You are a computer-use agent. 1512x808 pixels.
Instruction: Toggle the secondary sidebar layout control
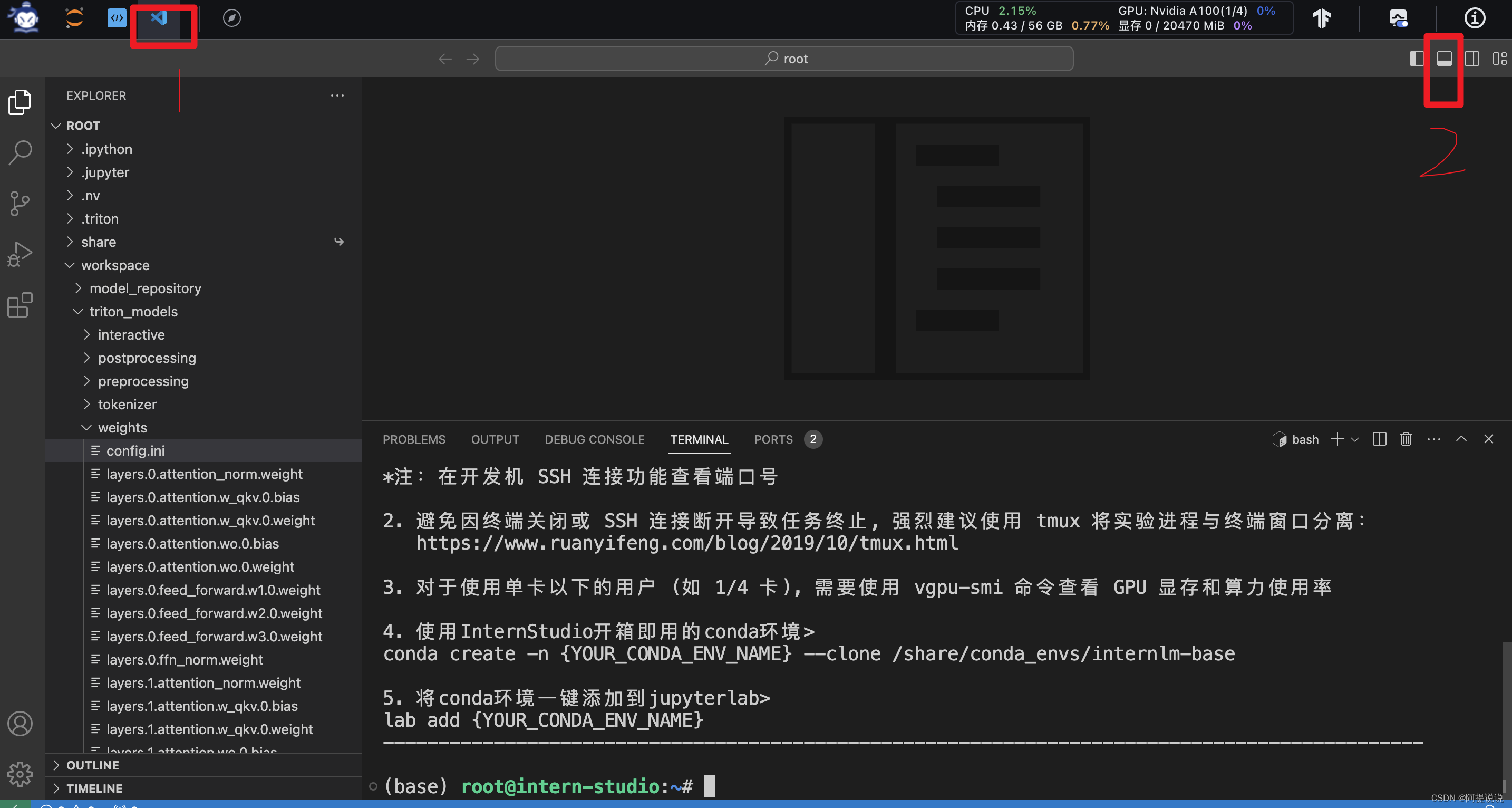(1472, 58)
